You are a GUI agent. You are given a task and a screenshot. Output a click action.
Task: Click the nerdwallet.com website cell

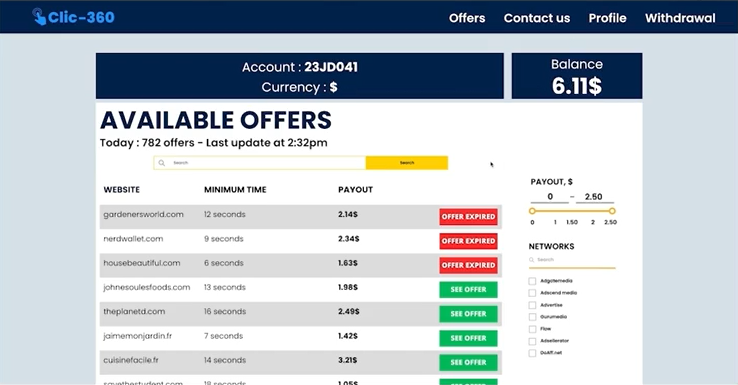133,239
